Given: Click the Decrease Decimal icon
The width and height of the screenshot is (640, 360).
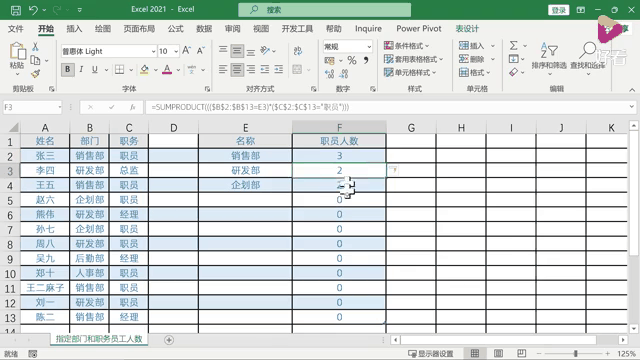Looking at the screenshot, I should pyautogui.click(x=344, y=74).
